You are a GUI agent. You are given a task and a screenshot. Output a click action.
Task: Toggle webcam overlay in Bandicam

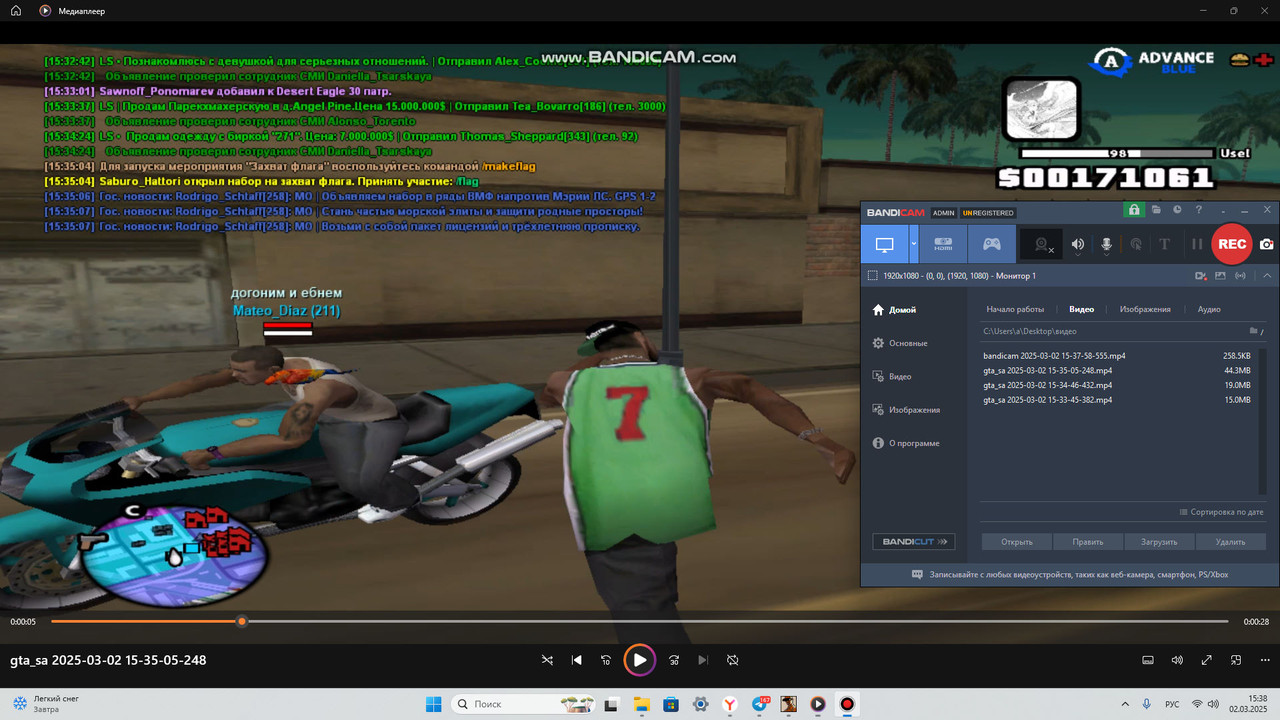1044,244
